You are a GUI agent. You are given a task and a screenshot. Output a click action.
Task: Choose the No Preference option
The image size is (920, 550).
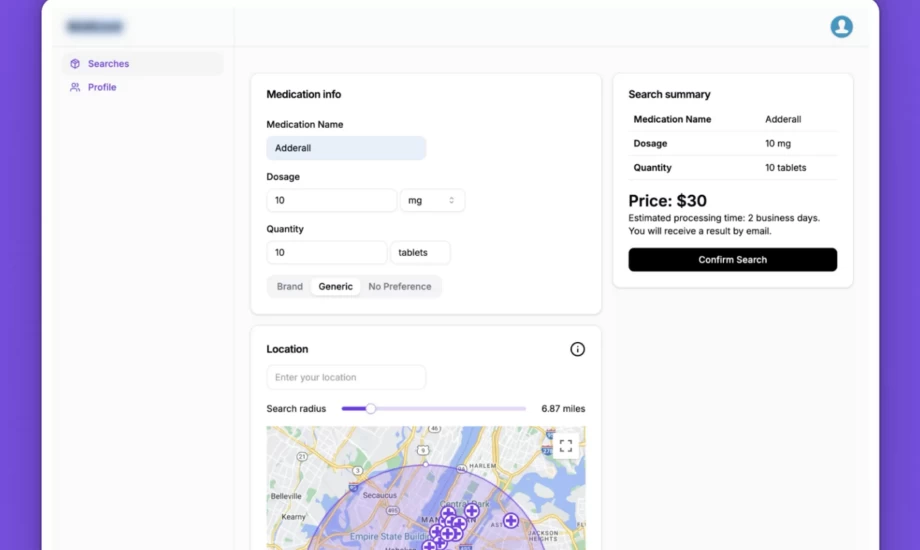400,286
